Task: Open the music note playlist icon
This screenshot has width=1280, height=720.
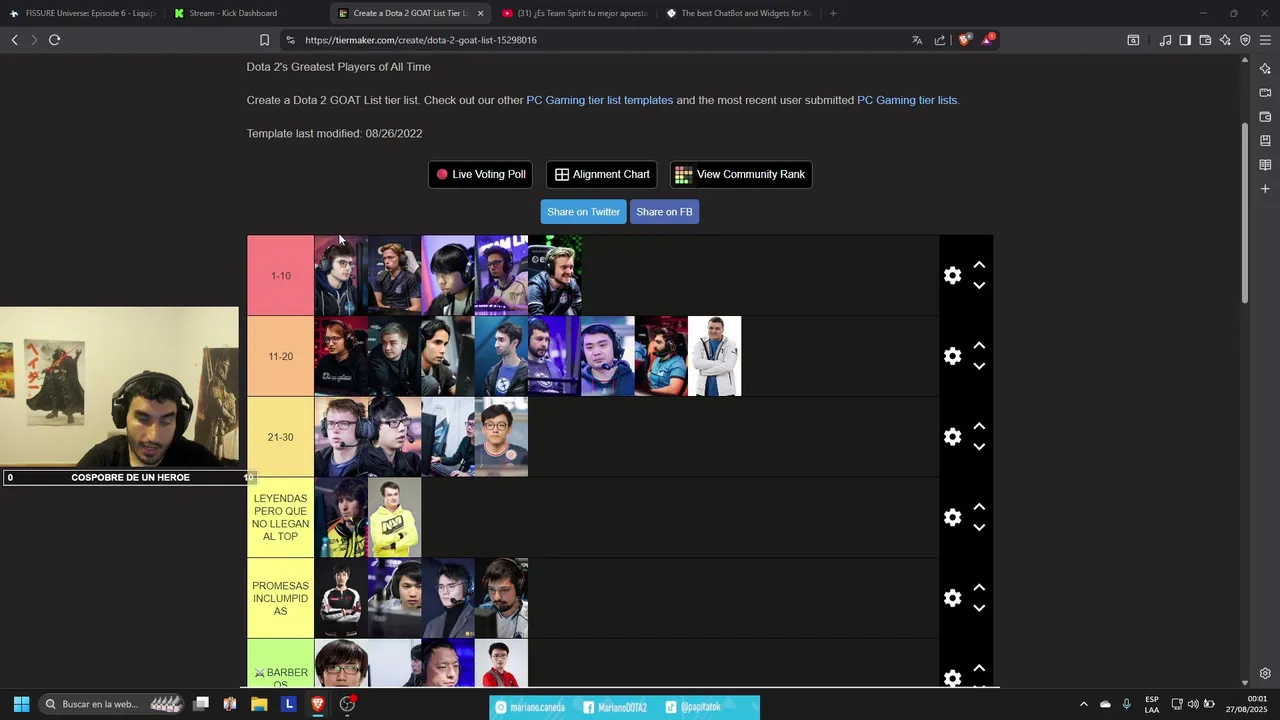Action: point(1165,40)
